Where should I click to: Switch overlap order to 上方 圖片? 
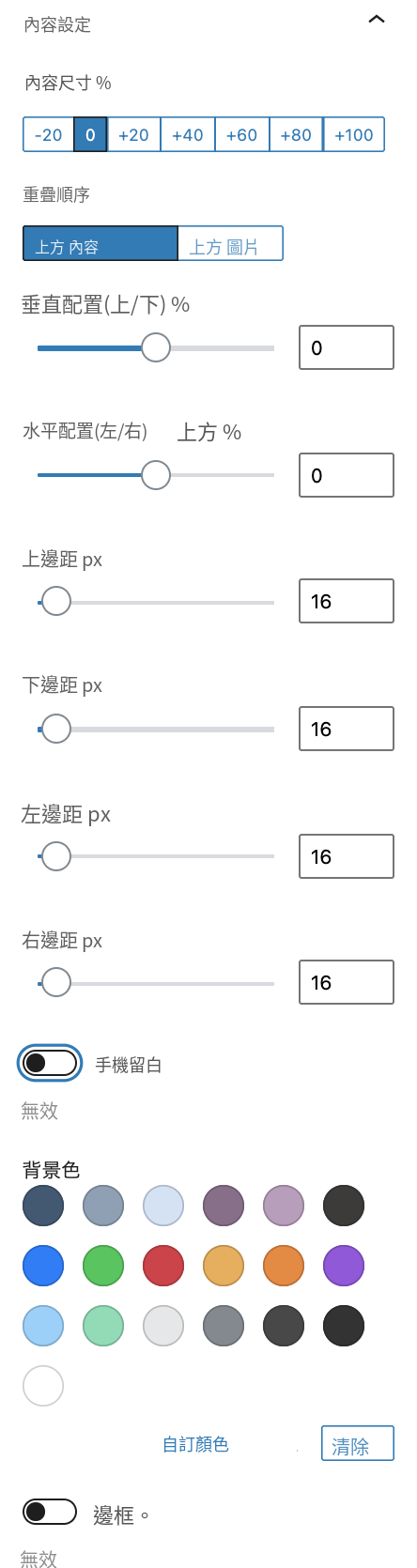point(230,243)
